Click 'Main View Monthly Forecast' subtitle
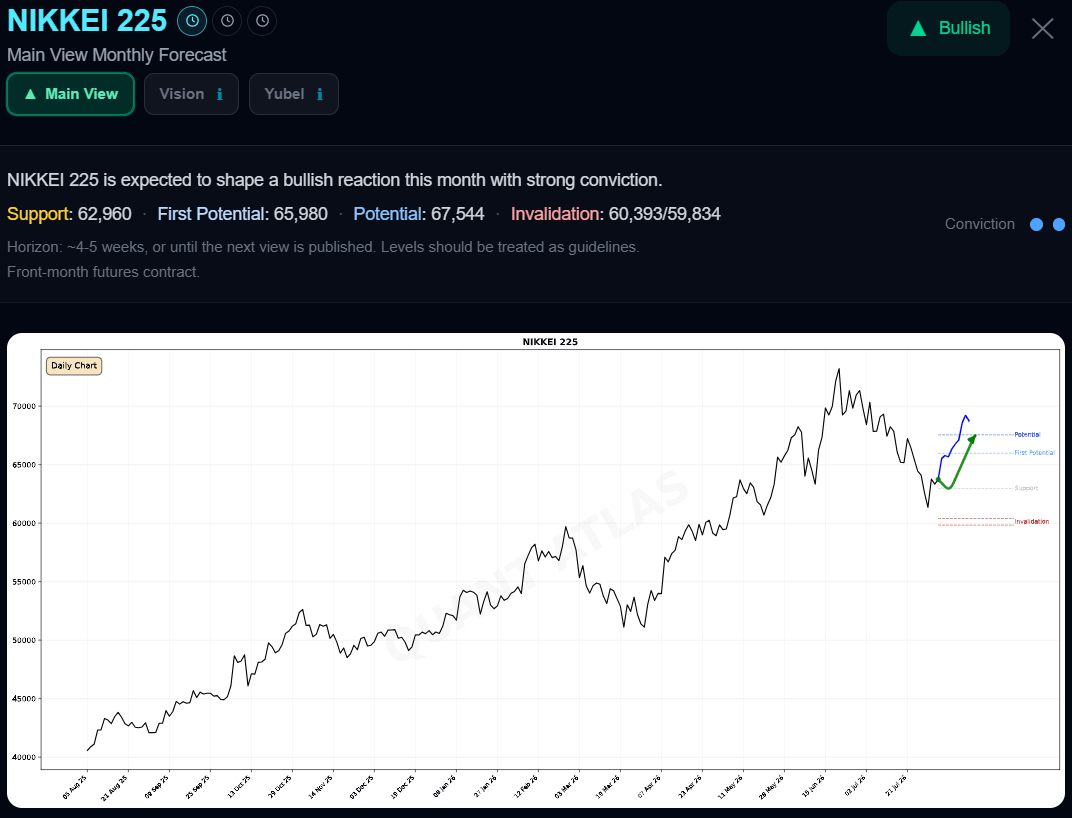This screenshot has height=818, width=1072. click(x=116, y=55)
